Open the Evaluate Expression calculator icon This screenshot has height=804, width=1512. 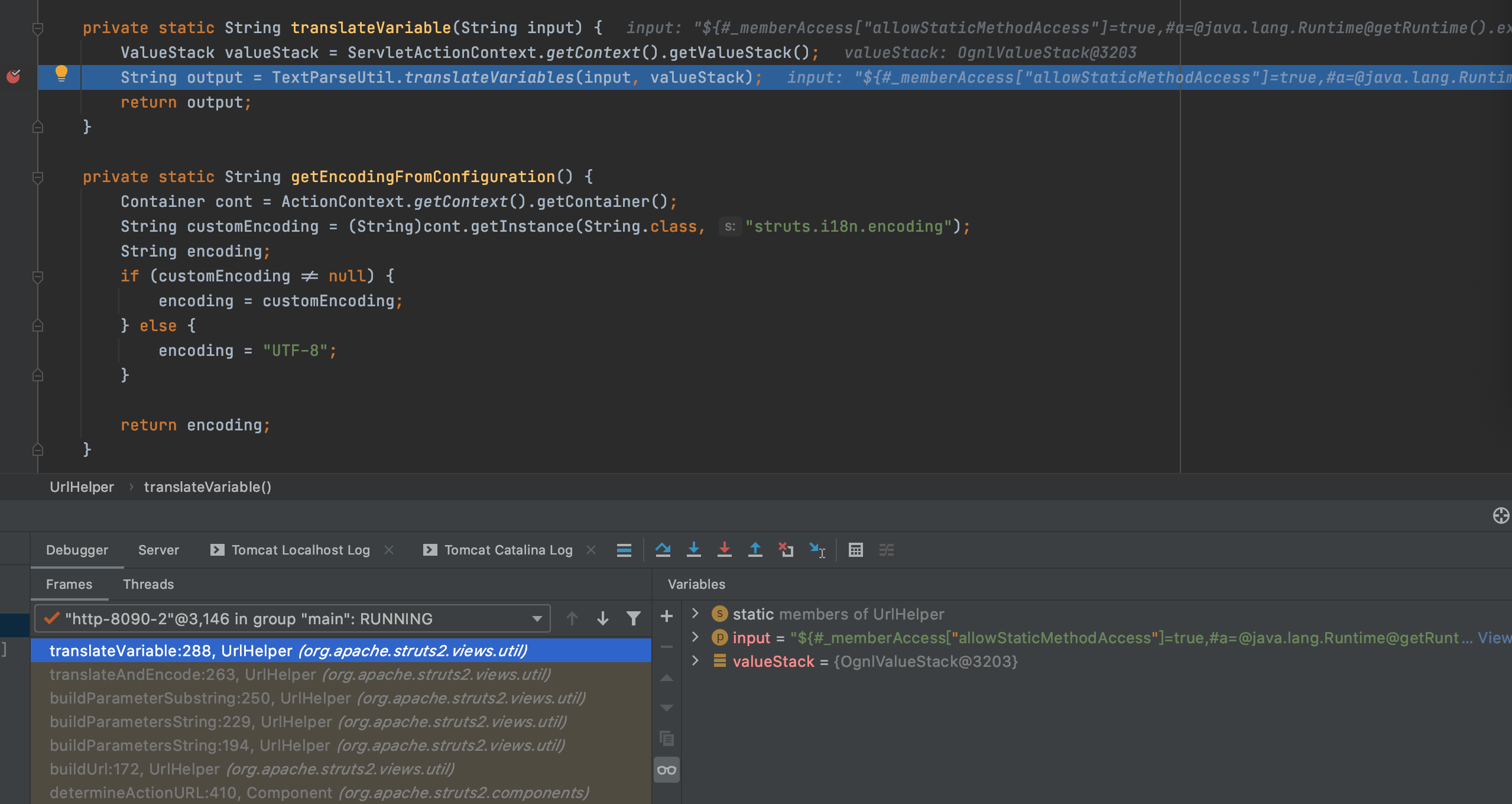click(855, 550)
